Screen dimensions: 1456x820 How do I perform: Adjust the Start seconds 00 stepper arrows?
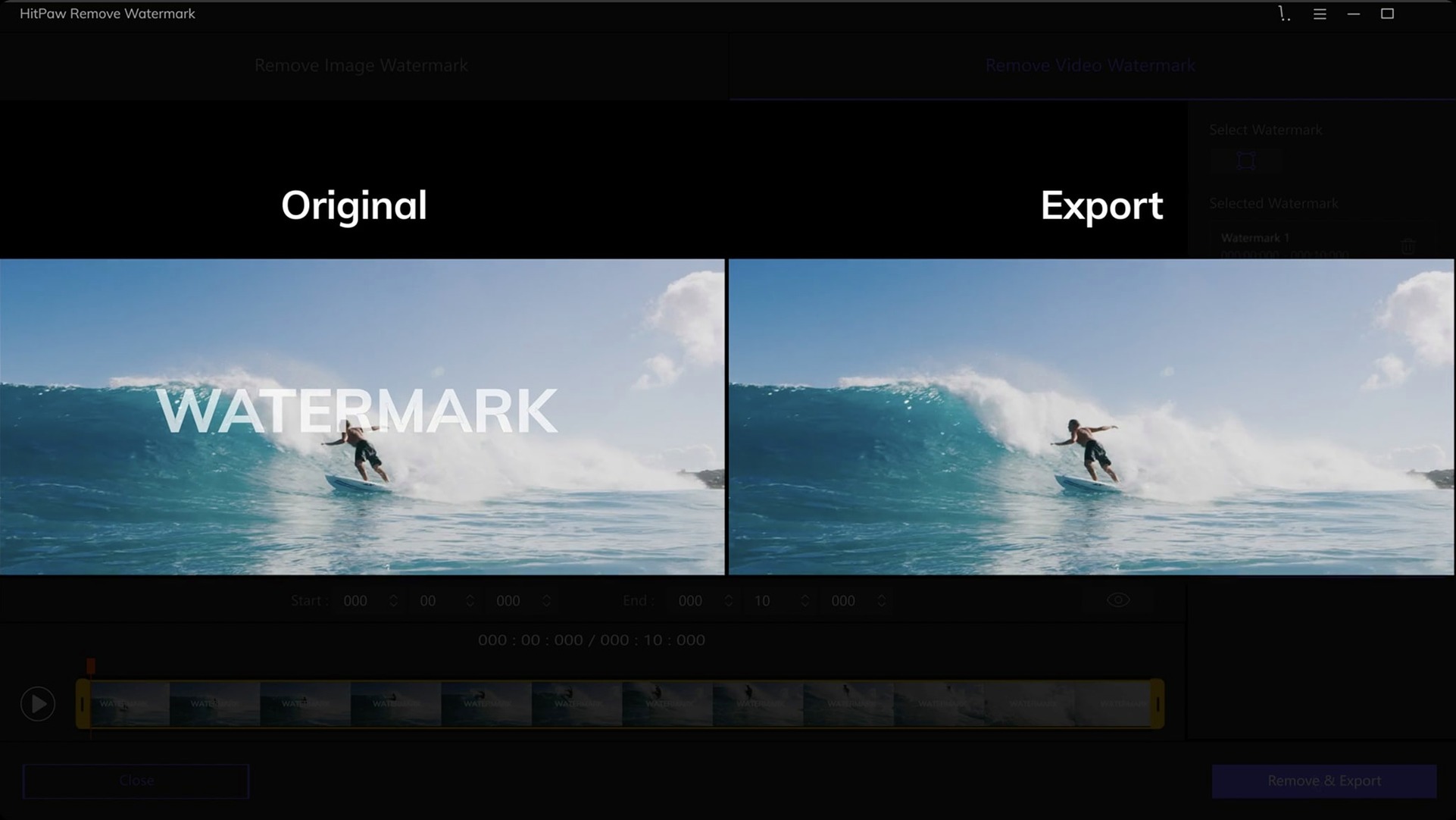(470, 601)
